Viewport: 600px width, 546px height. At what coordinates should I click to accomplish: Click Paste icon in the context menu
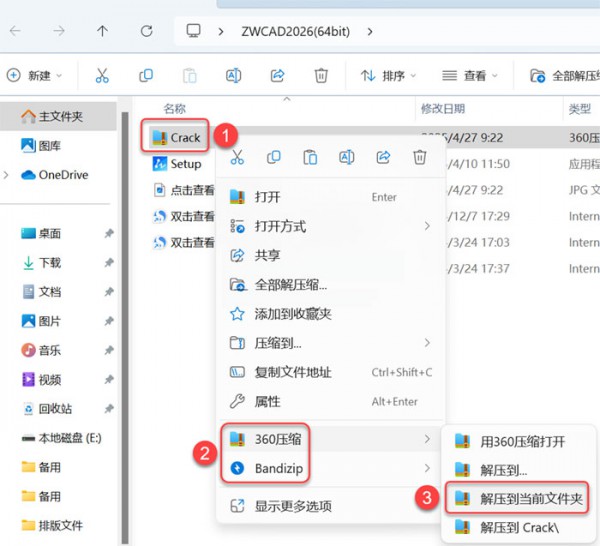point(310,157)
